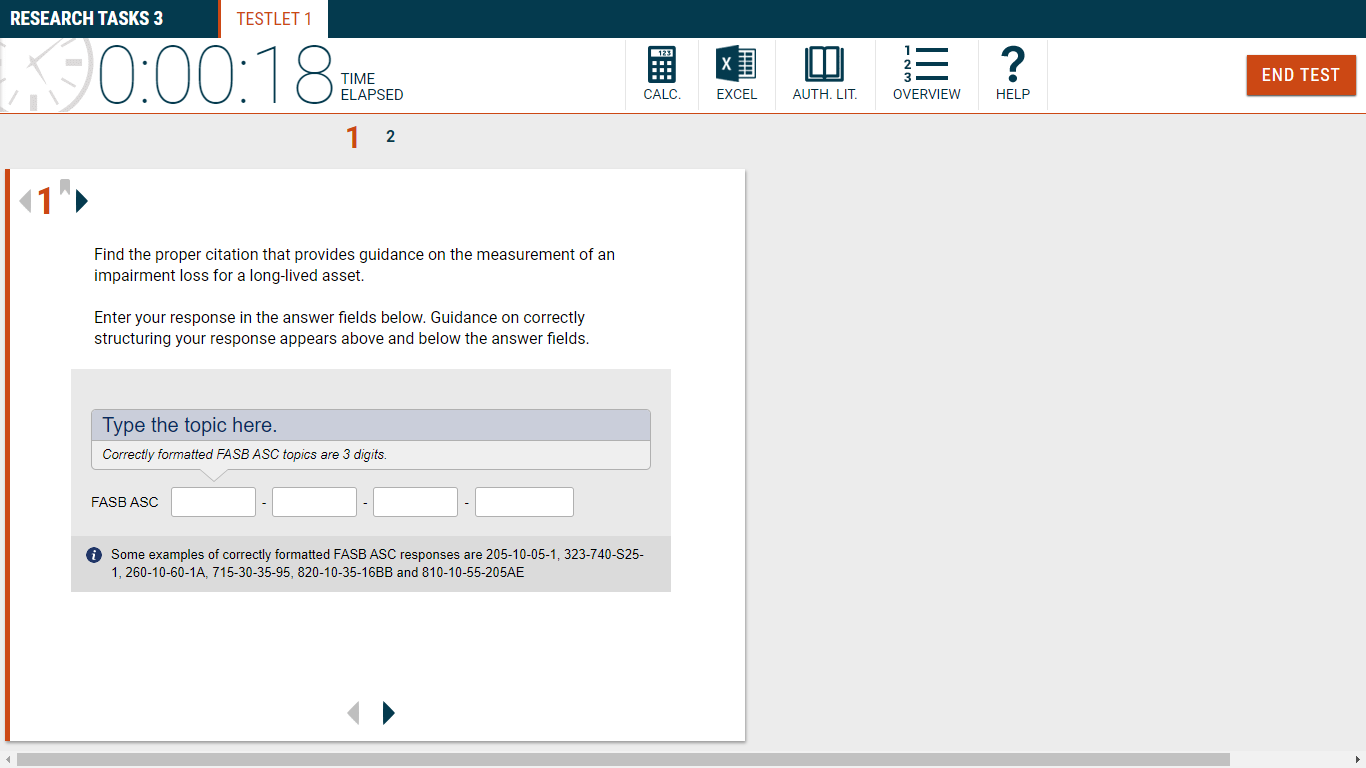Select the question 1 tab
The width and height of the screenshot is (1366, 768).
click(x=353, y=136)
